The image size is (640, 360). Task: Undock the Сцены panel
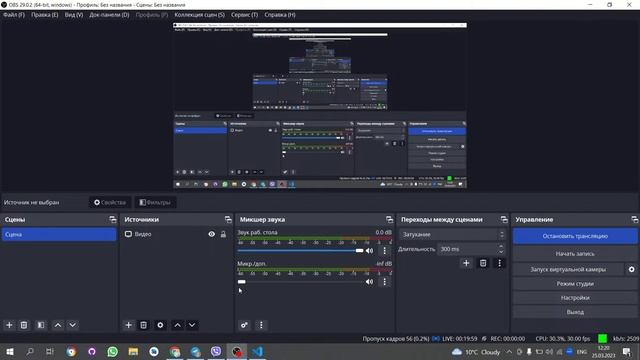[113, 220]
